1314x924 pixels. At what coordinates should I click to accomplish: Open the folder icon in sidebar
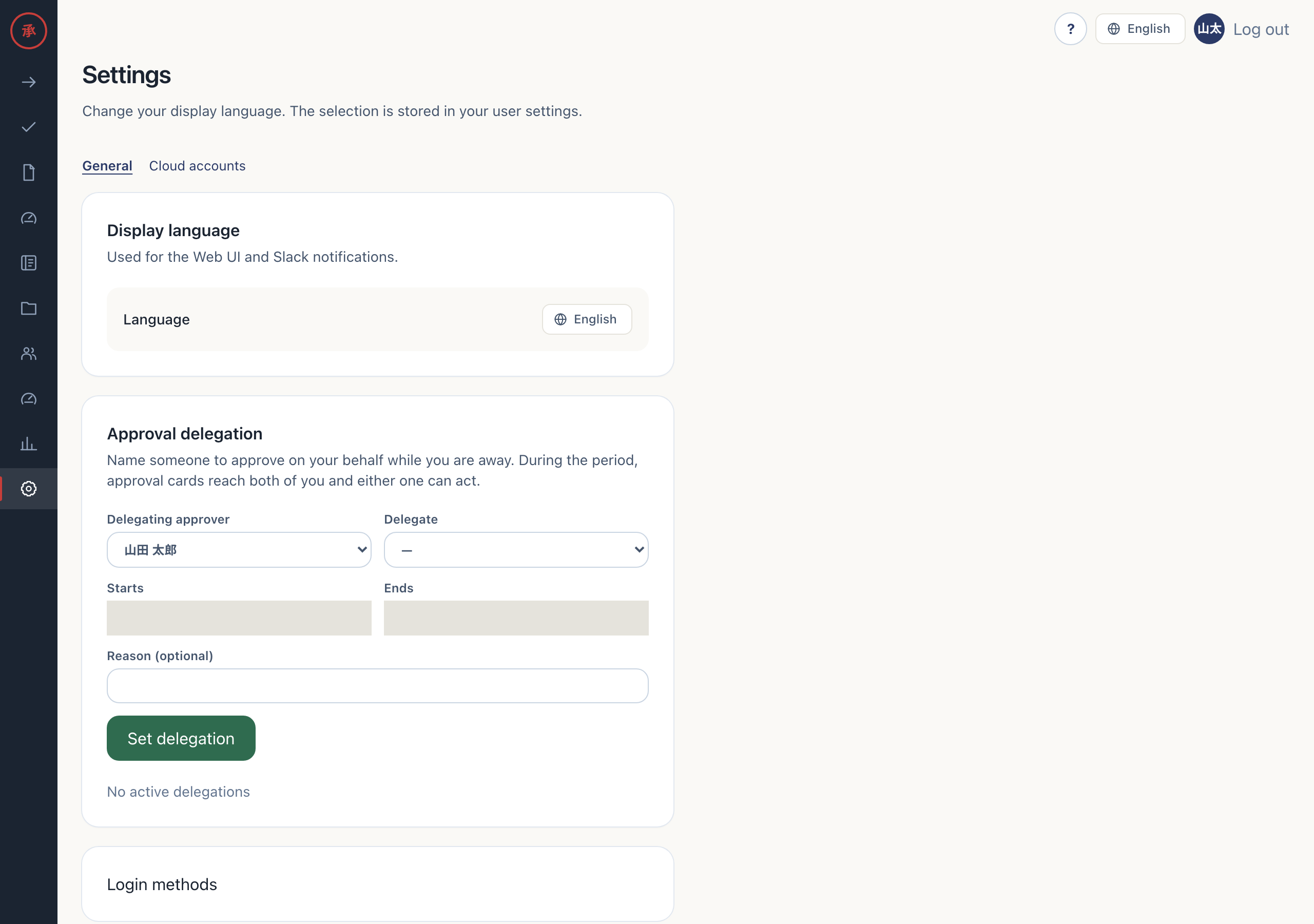coord(29,308)
